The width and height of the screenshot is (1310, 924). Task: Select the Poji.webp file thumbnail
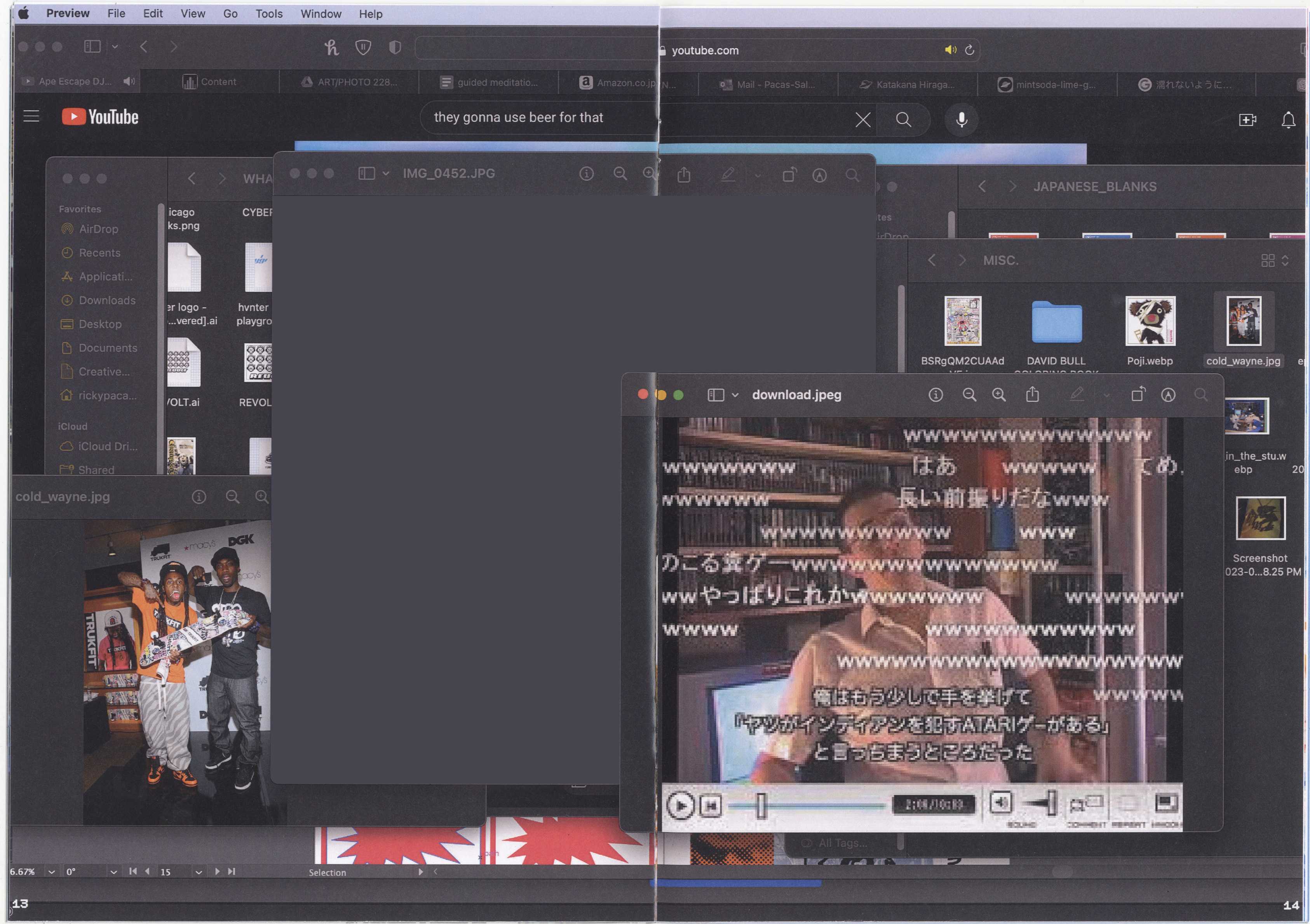coord(1150,321)
